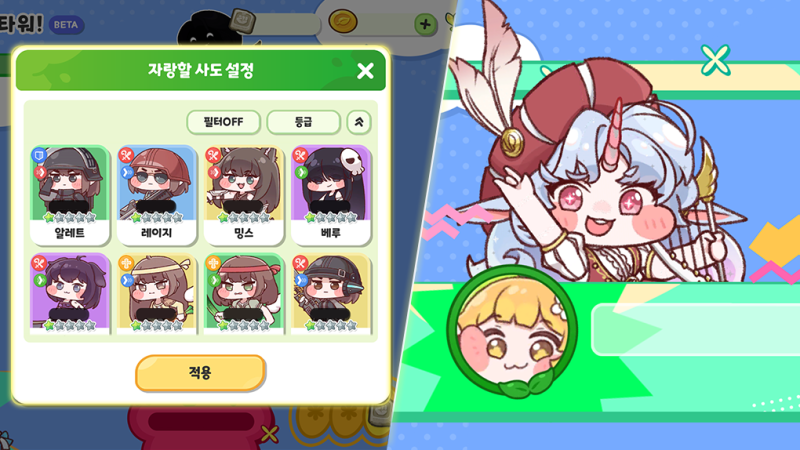Click the gold coin currency icon
The height and width of the screenshot is (450, 800).
tap(343, 21)
